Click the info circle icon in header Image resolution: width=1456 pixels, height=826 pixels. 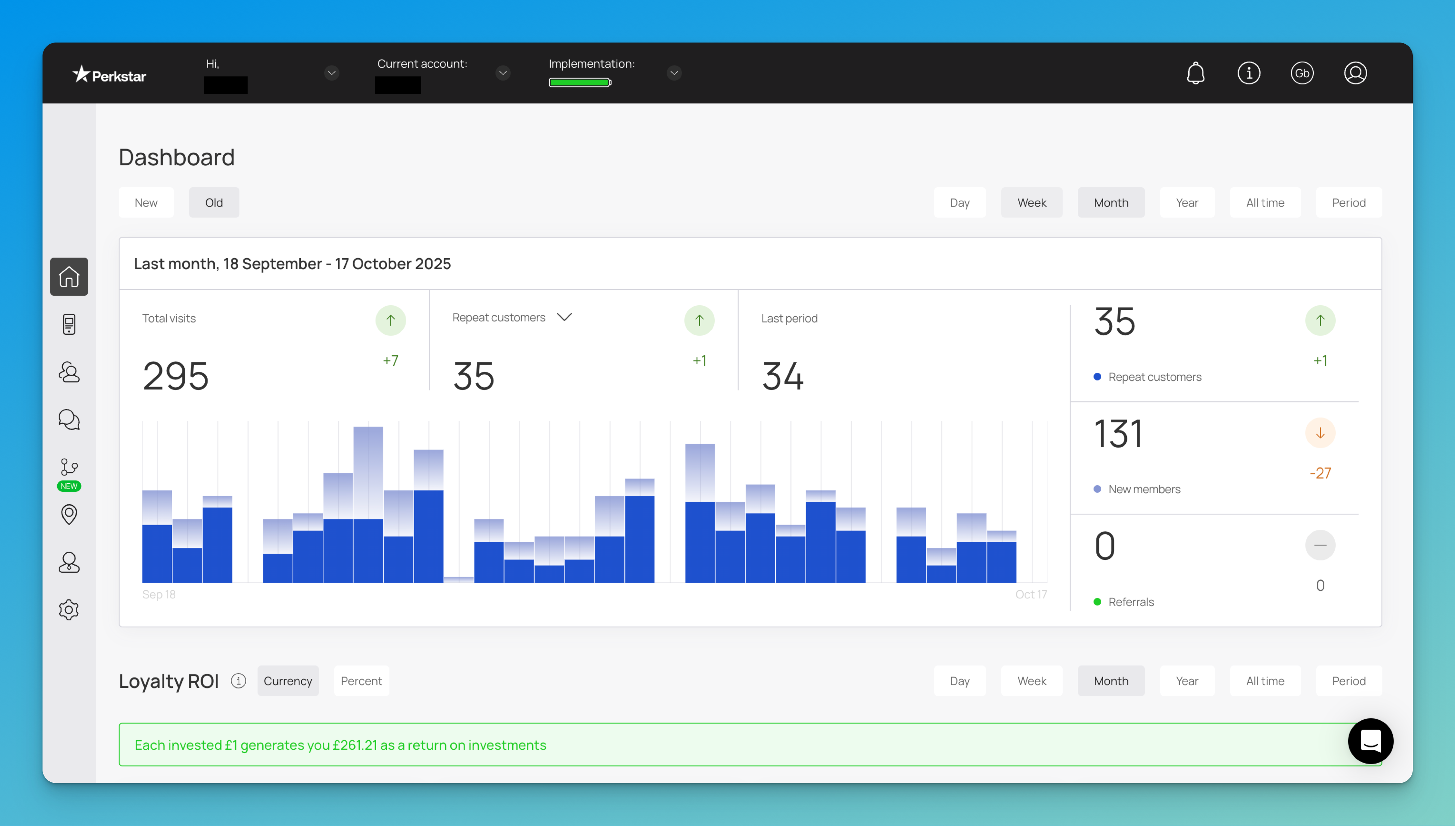[1249, 73]
